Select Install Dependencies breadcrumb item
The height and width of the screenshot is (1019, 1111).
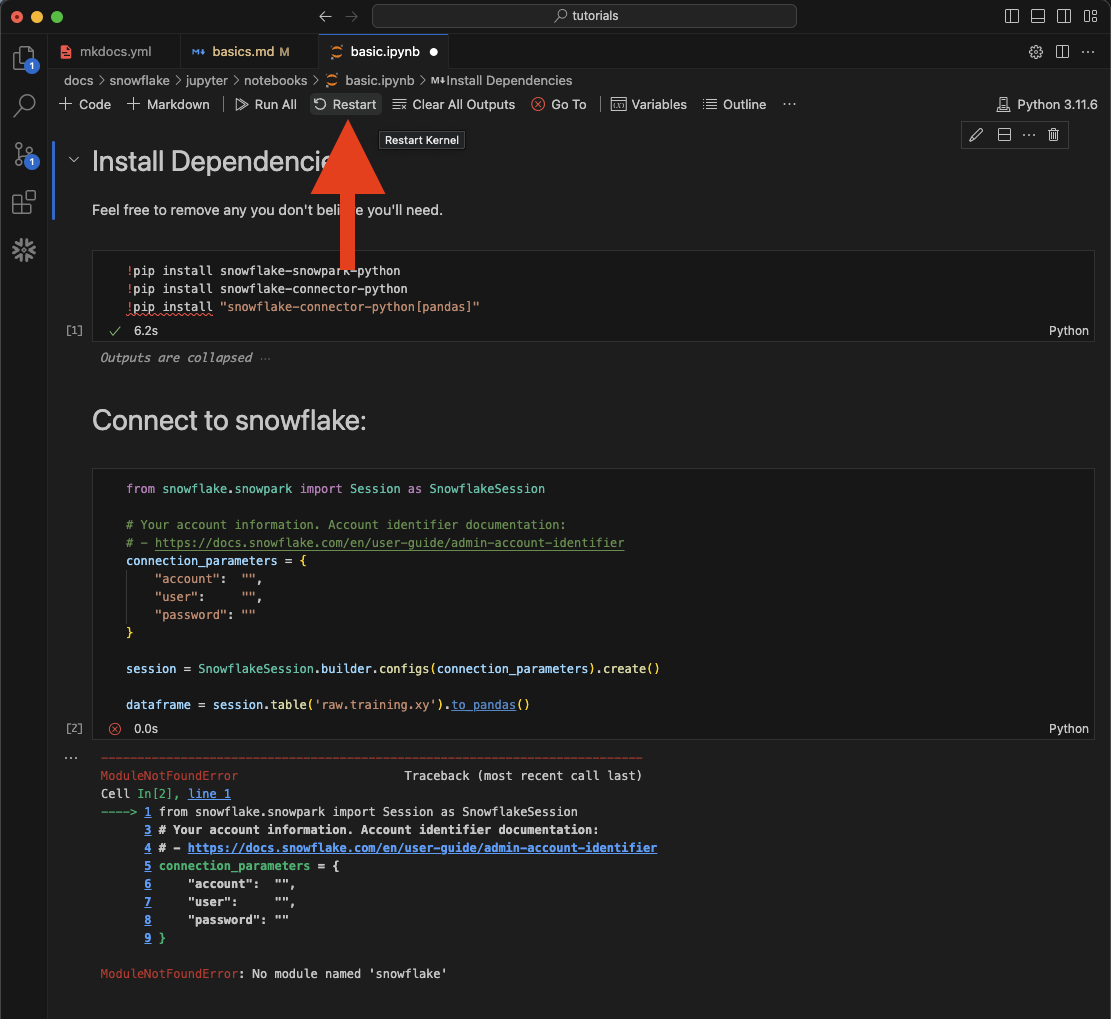click(x=501, y=81)
